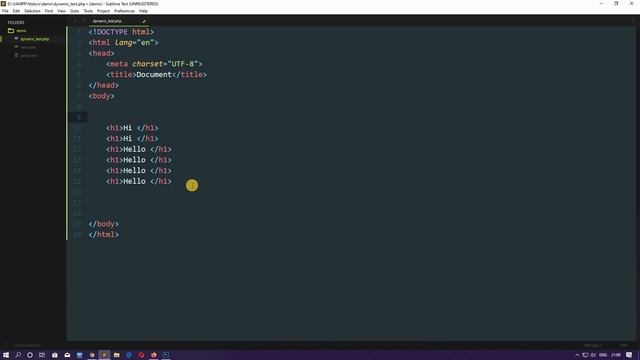Open Windows taskbar search

(x=18, y=355)
